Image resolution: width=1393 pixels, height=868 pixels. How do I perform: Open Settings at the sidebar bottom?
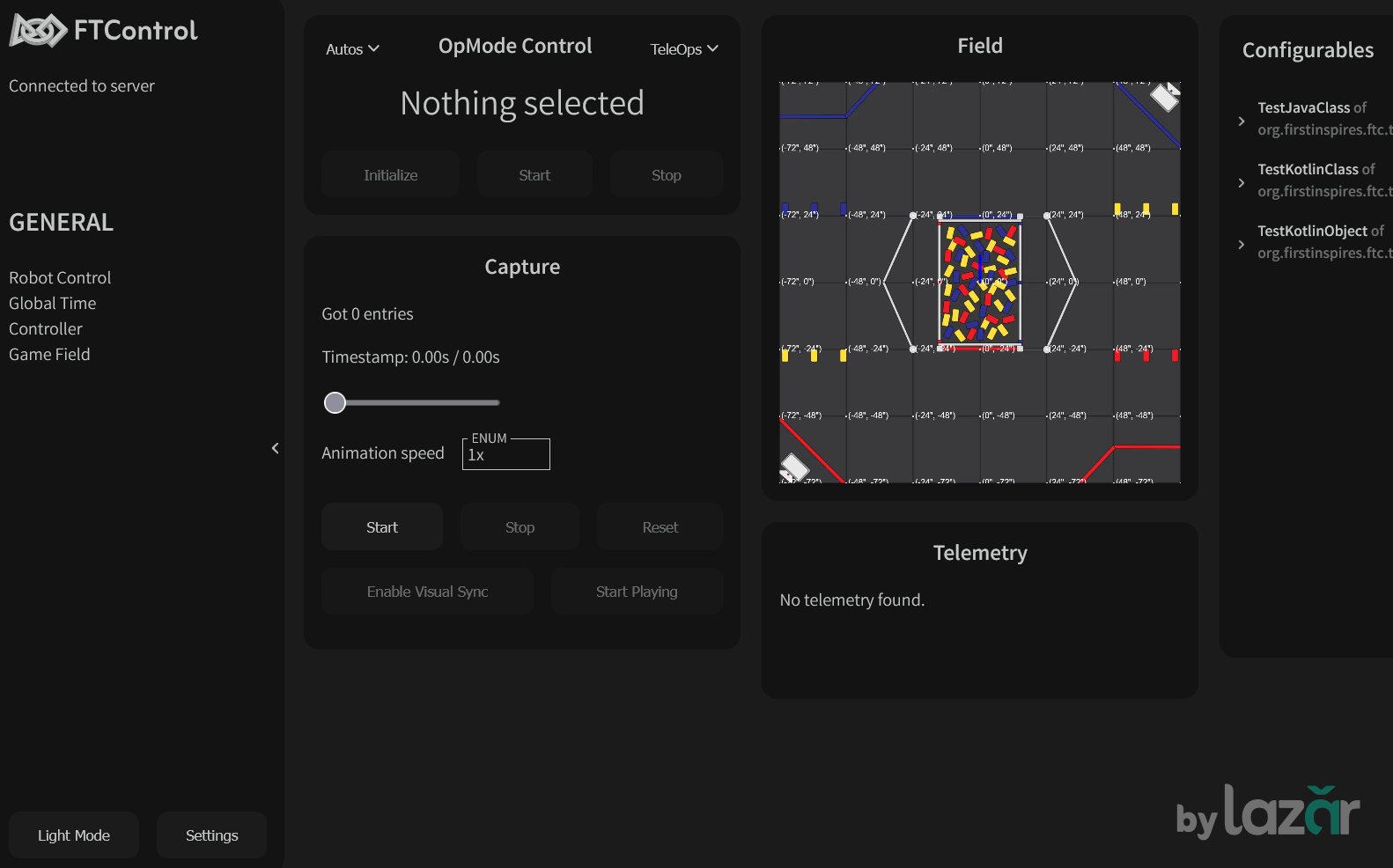click(x=211, y=835)
